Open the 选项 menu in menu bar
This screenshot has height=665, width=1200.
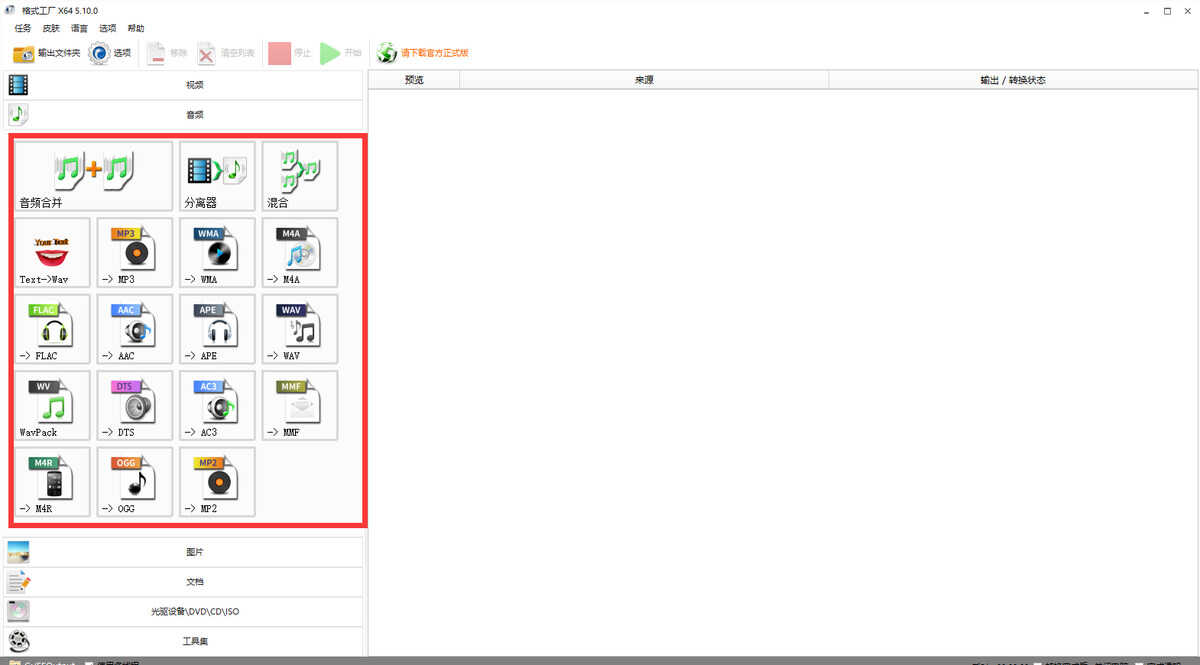pyautogui.click(x=107, y=28)
